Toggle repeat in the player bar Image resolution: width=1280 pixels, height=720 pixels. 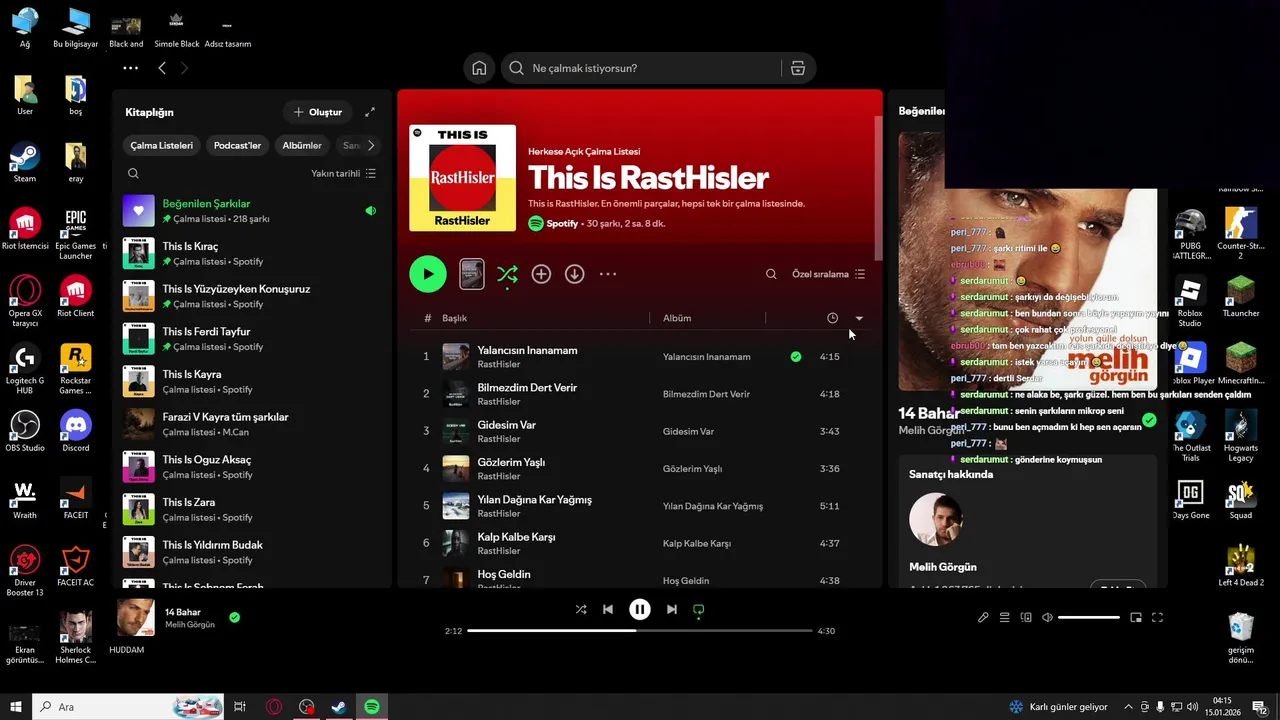coord(699,609)
